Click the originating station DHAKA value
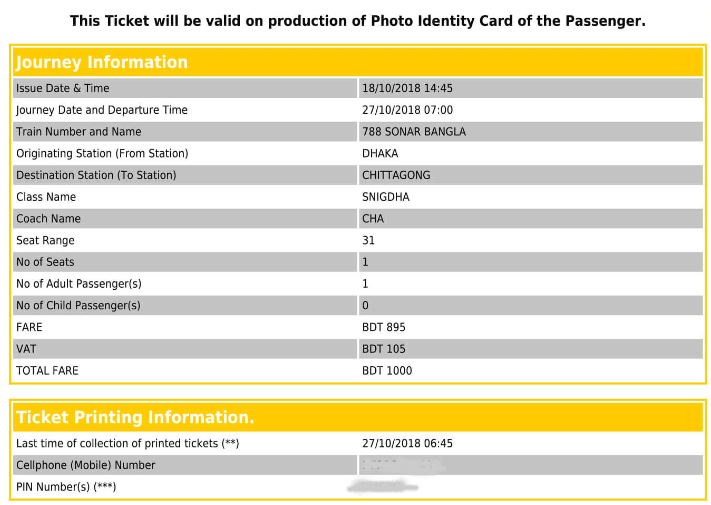This screenshot has height=505, width=711. [x=380, y=153]
